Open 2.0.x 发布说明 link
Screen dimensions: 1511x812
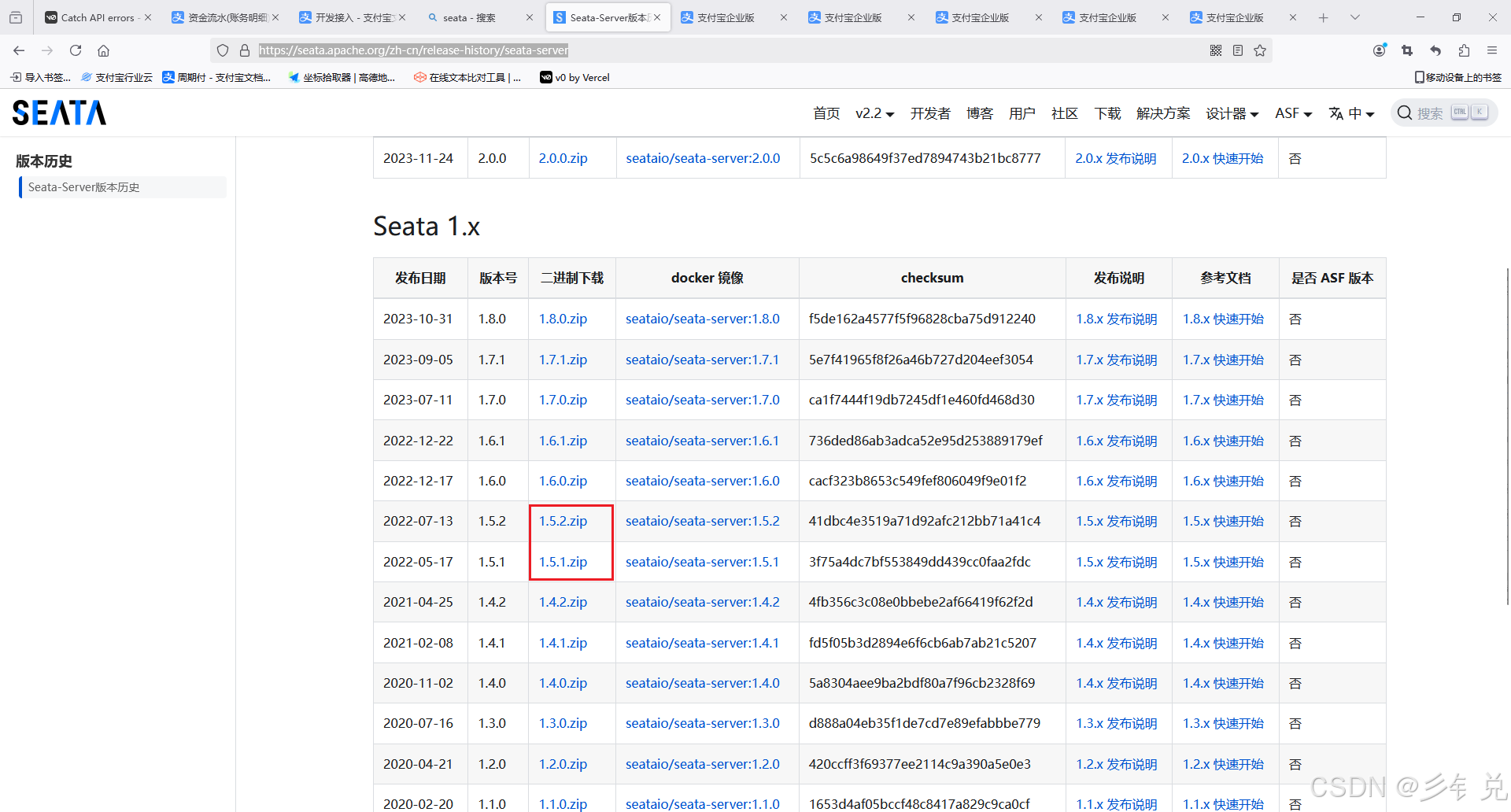(x=1116, y=158)
